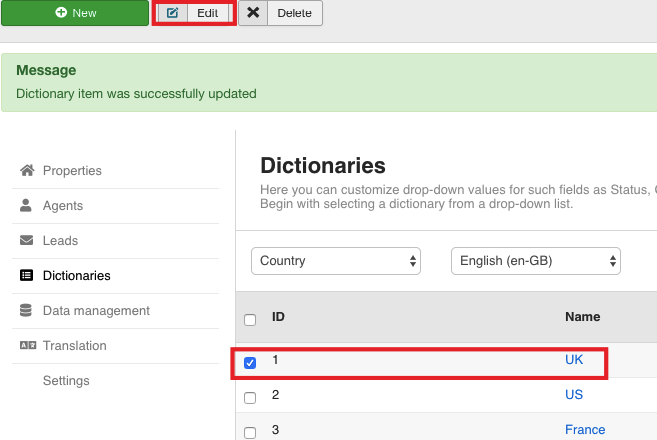Image resolution: width=657 pixels, height=440 pixels.
Task: Click the X icon on Delete button
Action: point(253,13)
